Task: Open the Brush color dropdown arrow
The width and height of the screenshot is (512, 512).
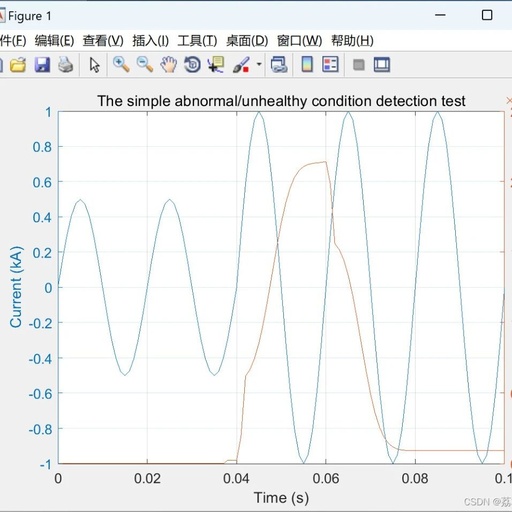Action: (259, 64)
